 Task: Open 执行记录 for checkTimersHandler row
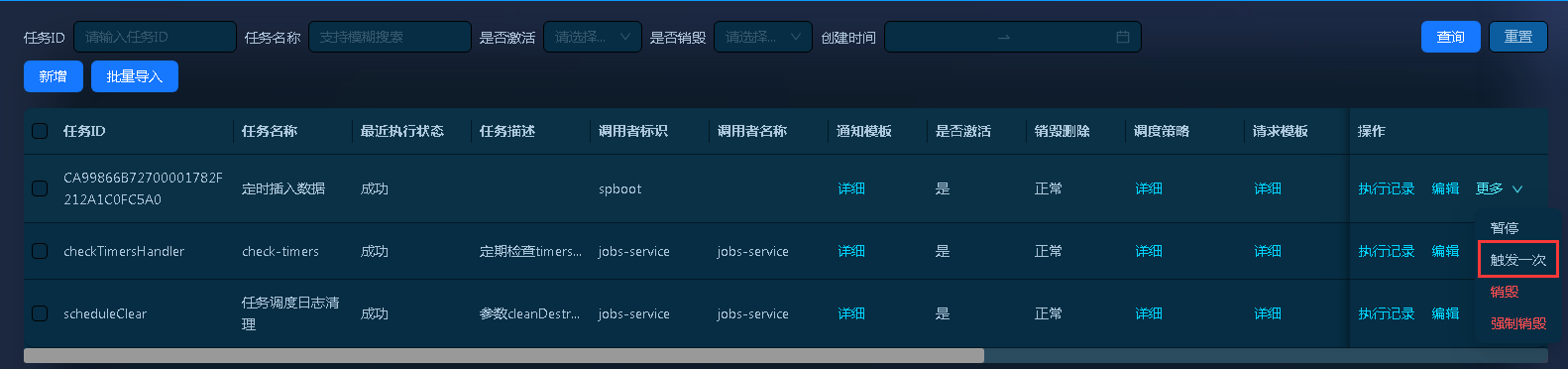[x=1387, y=251]
